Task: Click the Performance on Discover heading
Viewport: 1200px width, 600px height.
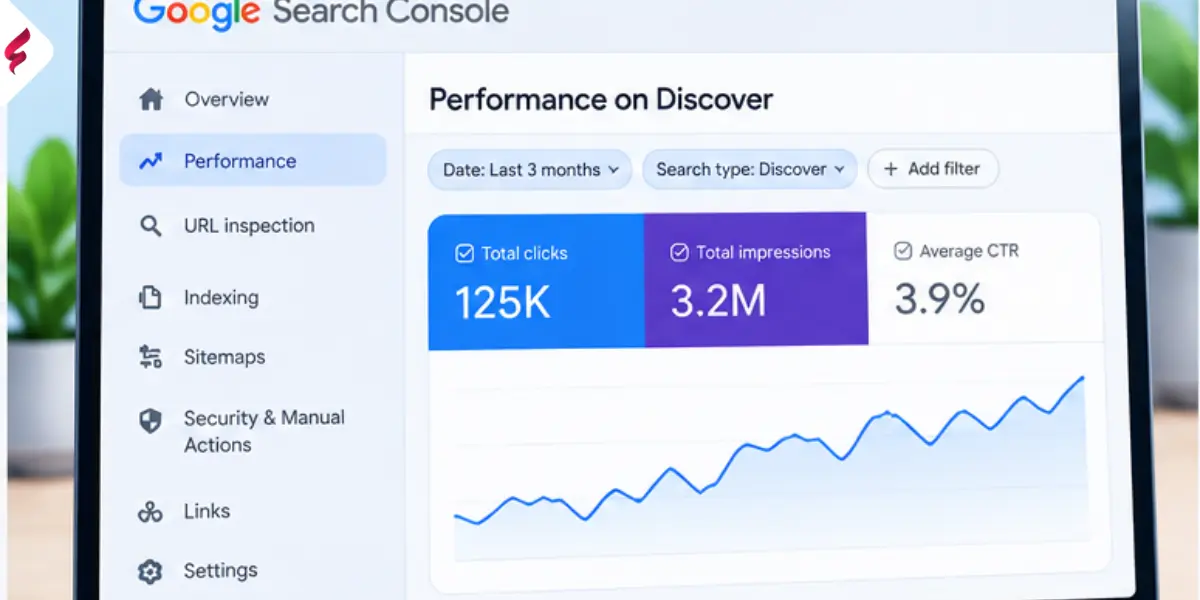Action: (601, 100)
